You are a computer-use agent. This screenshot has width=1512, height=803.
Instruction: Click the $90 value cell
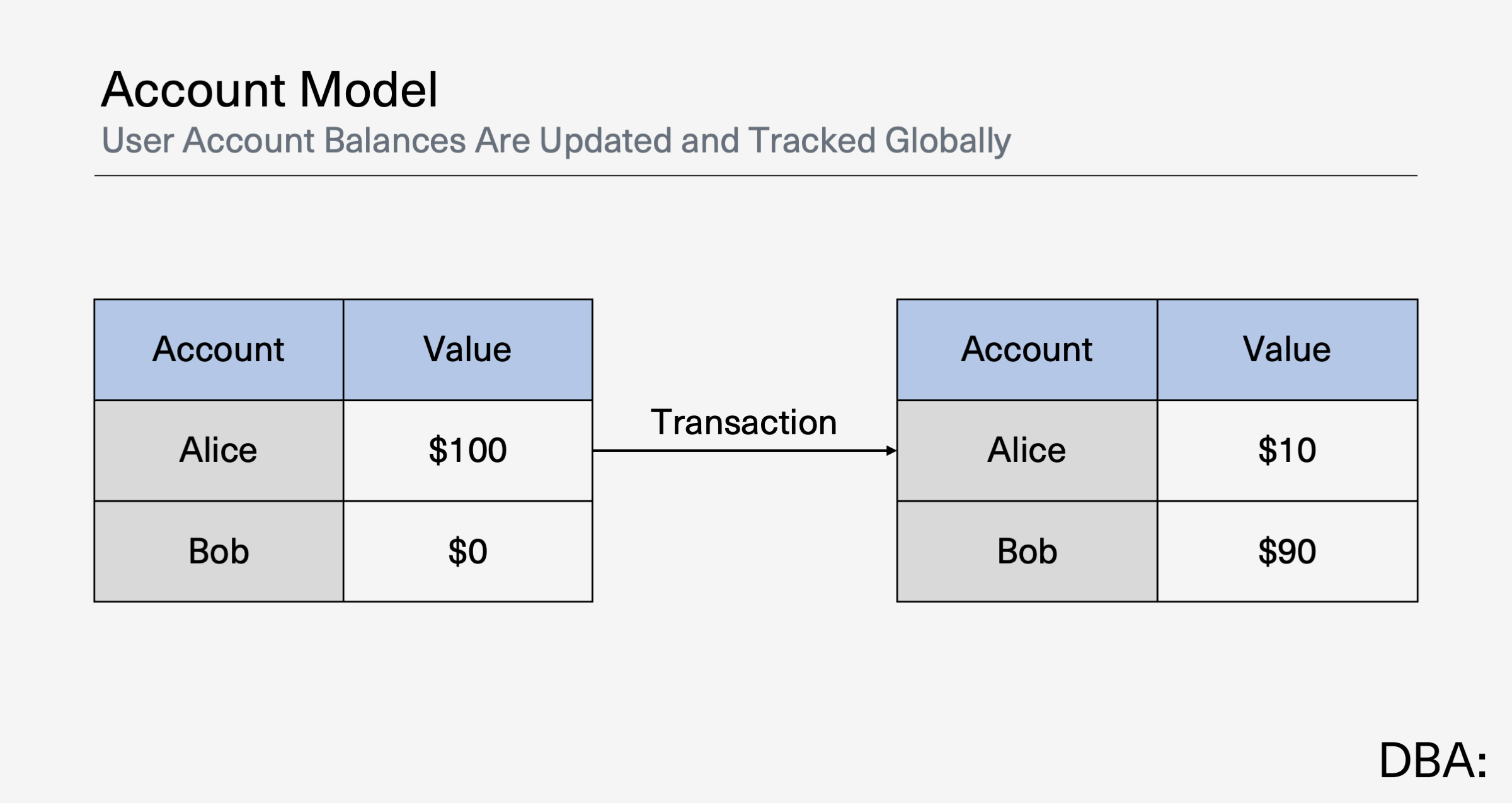(x=1287, y=552)
